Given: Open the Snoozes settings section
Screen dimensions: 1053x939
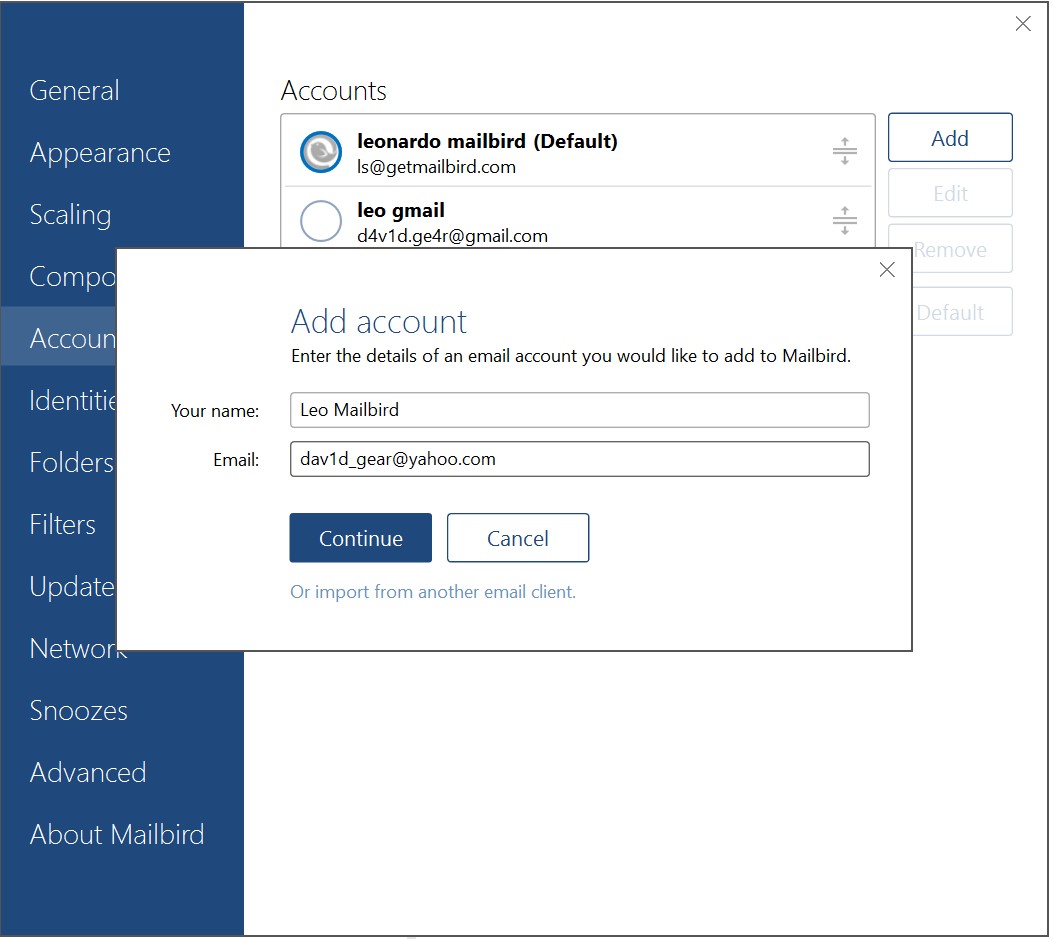Looking at the screenshot, I should point(79,711).
